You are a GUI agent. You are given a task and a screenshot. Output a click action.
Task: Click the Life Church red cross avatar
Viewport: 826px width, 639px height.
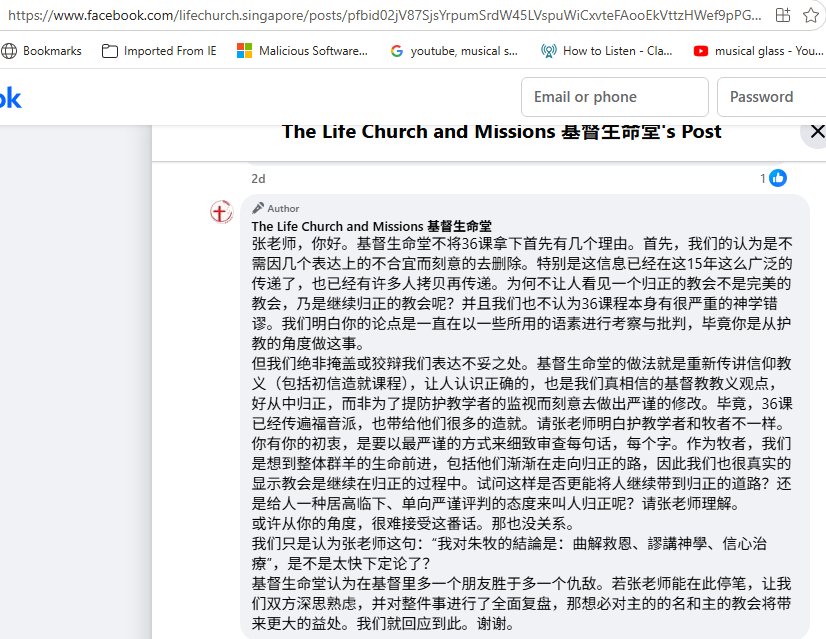point(222,212)
